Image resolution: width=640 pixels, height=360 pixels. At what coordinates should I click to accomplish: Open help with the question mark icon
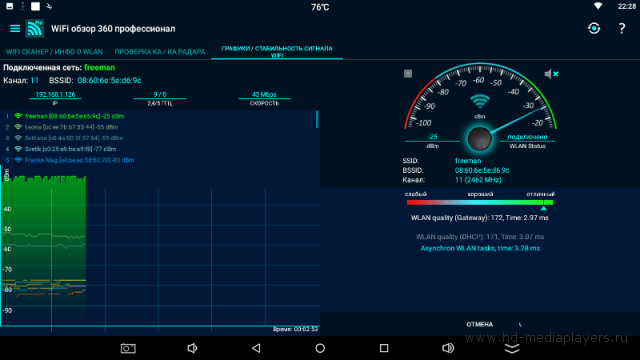point(622,29)
